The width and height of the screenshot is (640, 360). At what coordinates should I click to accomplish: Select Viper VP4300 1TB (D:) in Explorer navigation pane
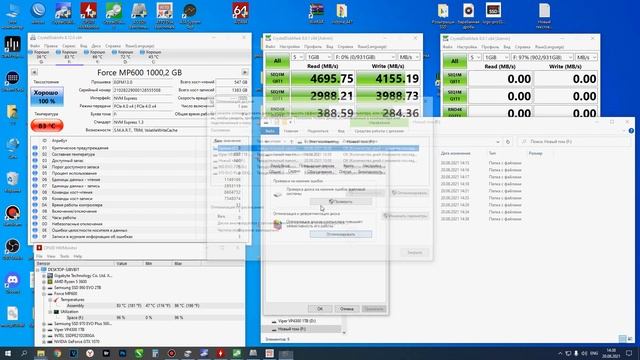tap(297, 321)
